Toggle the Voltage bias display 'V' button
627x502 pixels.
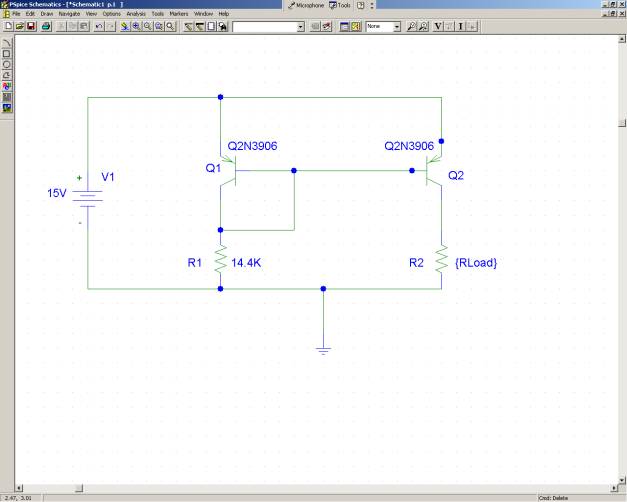pyautogui.click(x=439, y=25)
